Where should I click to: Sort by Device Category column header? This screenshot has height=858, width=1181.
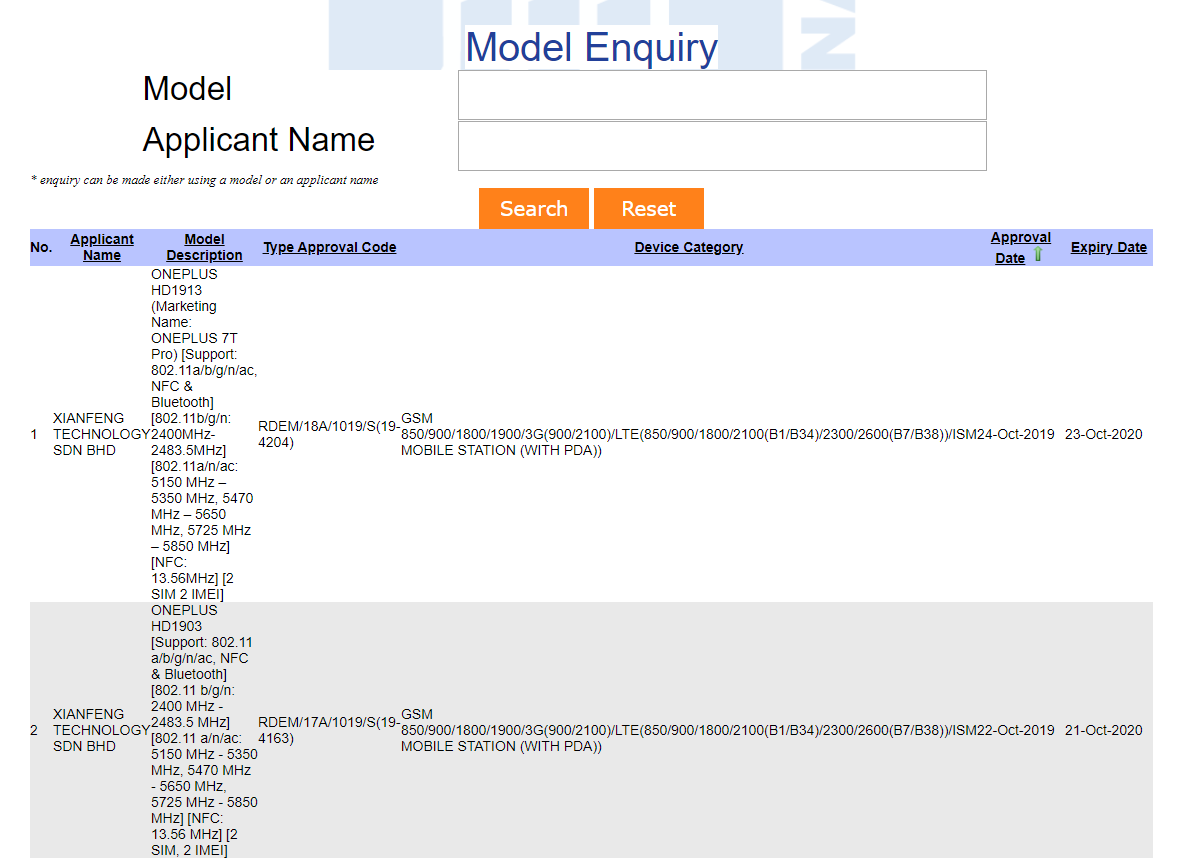pyautogui.click(x=688, y=247)
